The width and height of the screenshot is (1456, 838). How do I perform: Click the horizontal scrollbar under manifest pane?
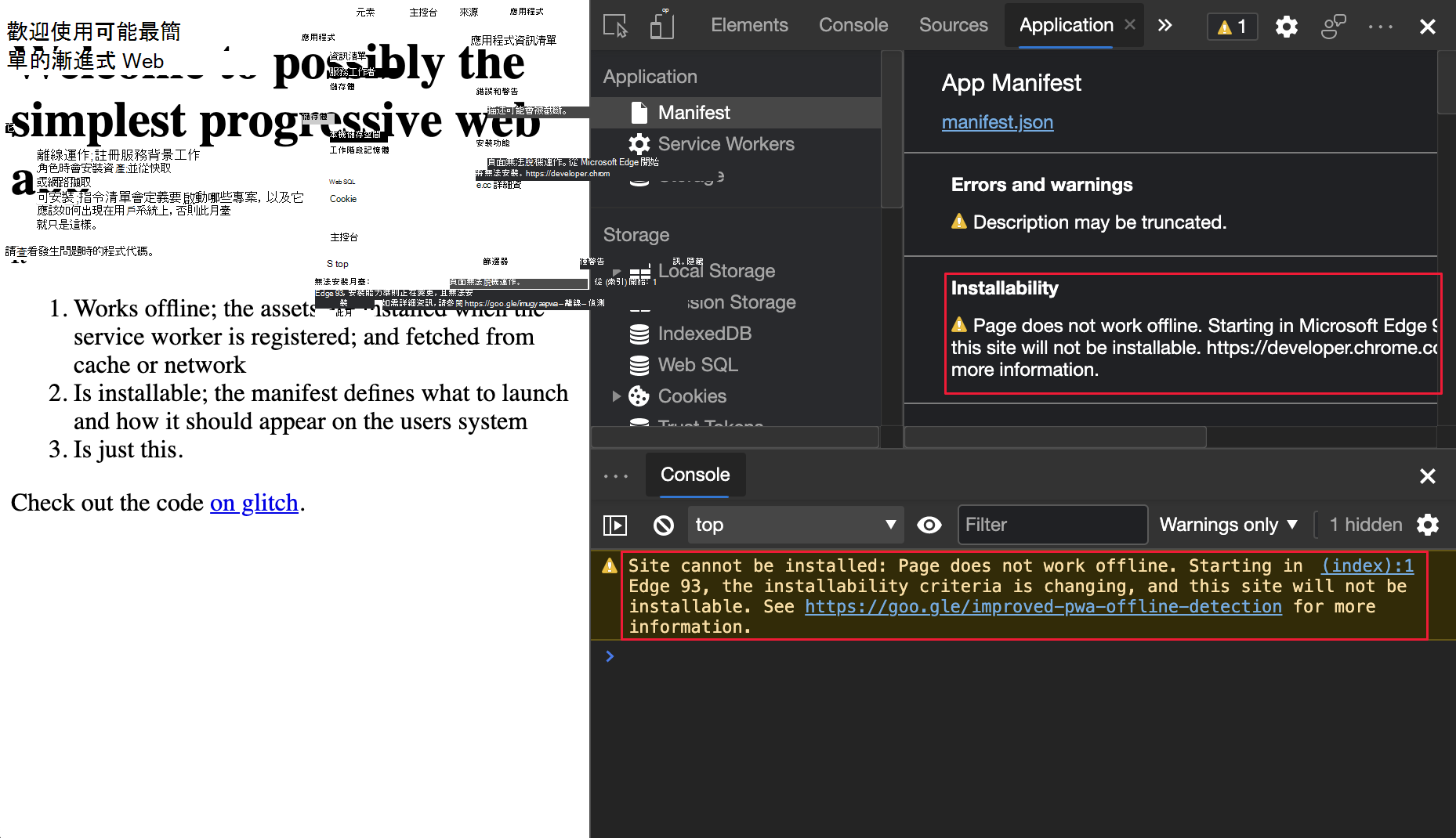point(1055,437)
